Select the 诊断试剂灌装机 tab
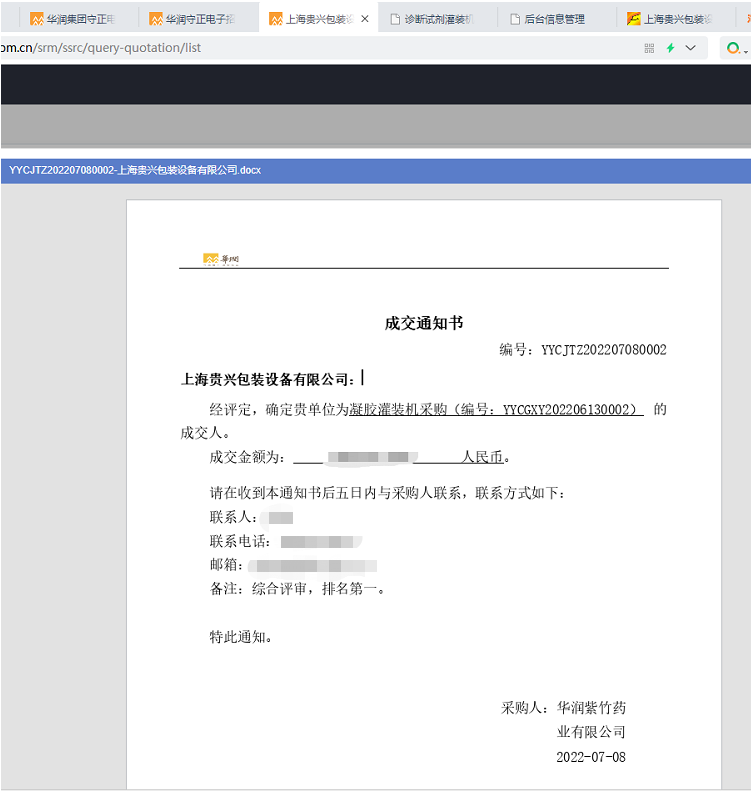The height and width of the screenshot is (791, 751). coord(438,19)
